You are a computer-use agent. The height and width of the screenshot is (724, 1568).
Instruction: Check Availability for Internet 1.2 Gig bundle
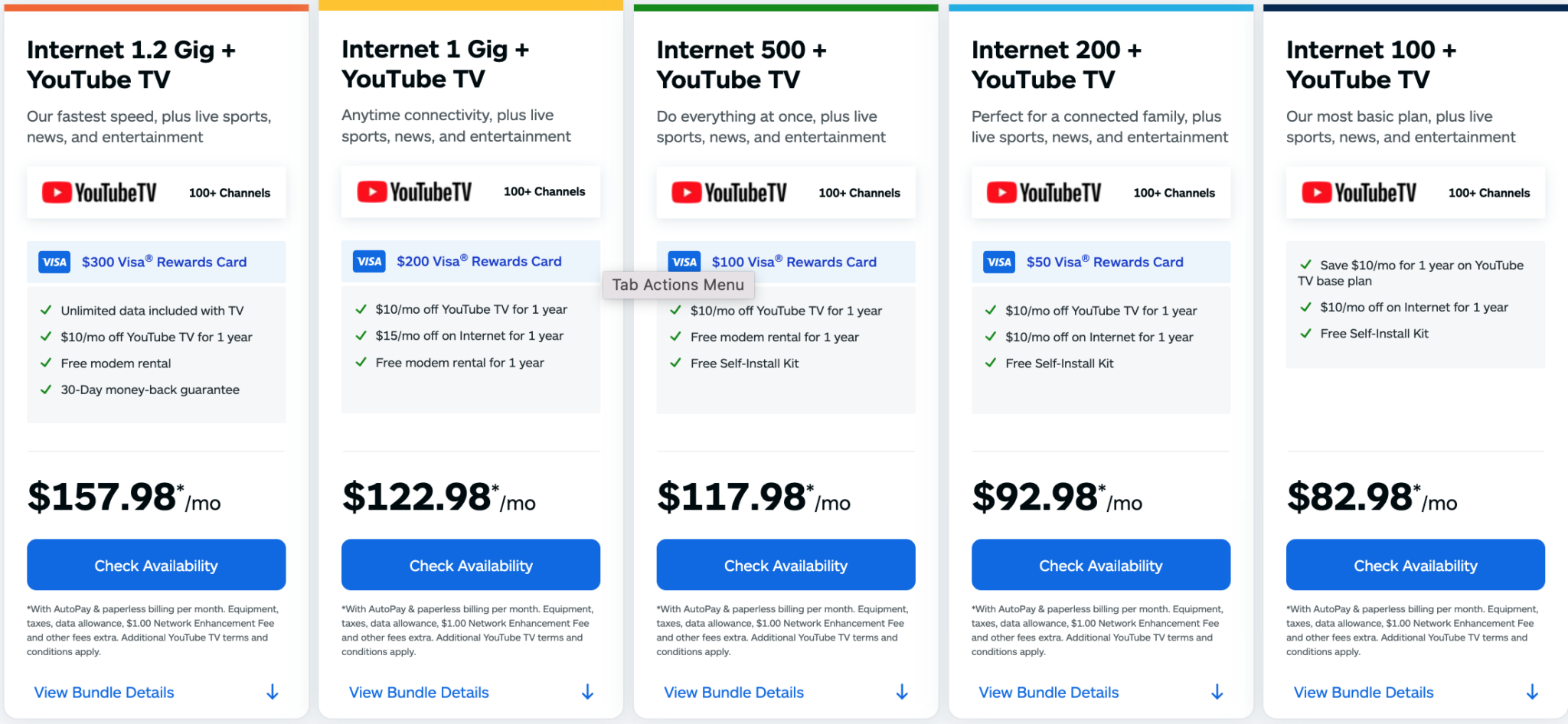click(x=156, y=566)
